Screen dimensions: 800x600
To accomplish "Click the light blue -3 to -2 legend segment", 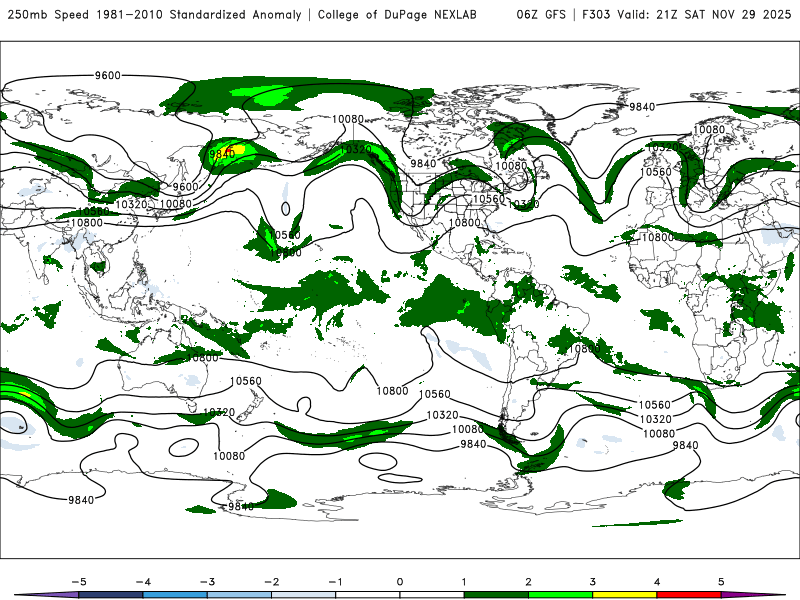I will click(239, 595).
